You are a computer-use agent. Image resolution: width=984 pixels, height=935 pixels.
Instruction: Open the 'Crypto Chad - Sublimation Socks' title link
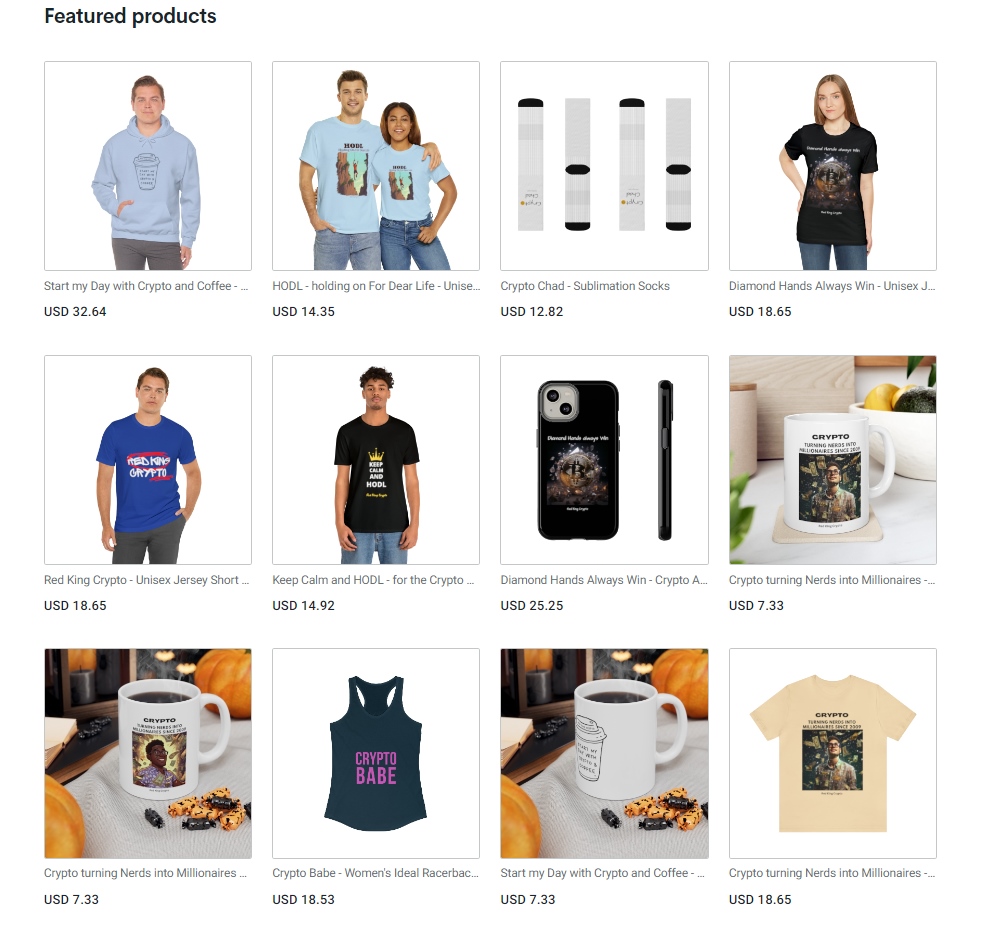585,286
